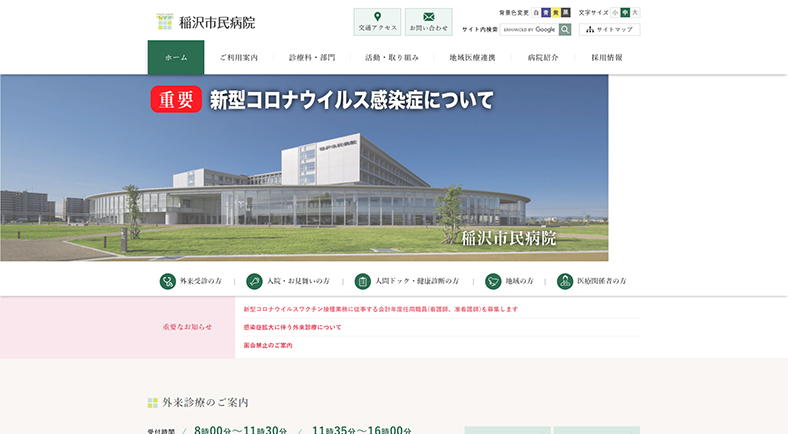This screenshot has width=788, height=434.
Task: Set background color to black (黒)
Action: click(x=566, y=13)
